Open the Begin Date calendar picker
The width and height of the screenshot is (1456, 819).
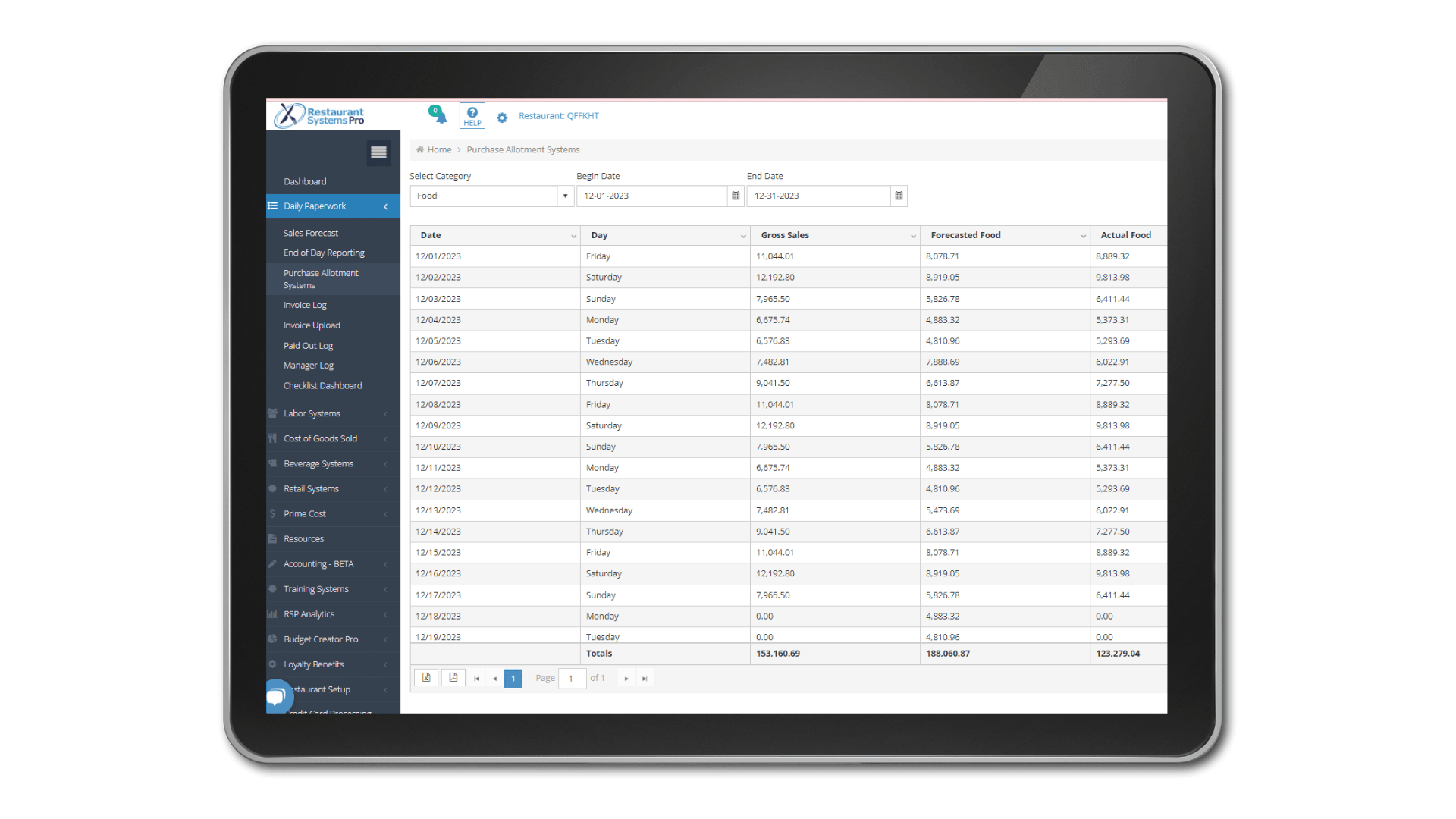coord(735,196)
